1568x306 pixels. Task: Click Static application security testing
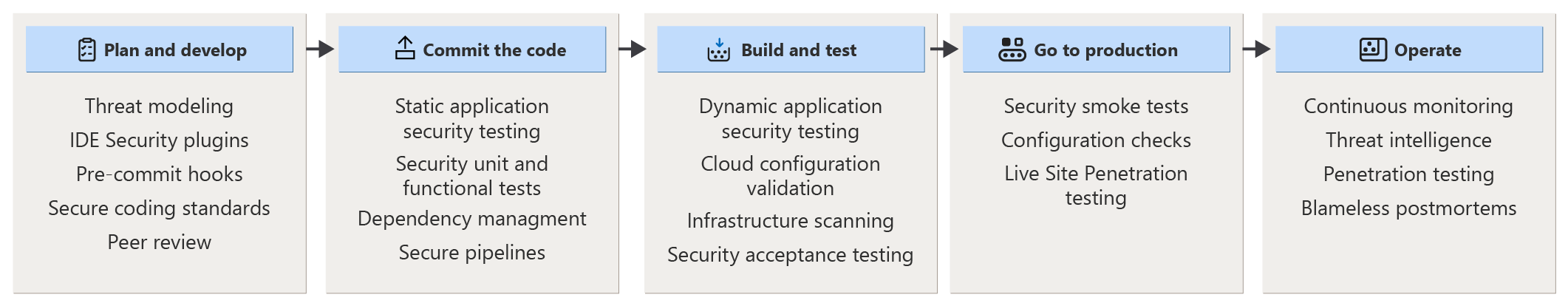pos(471,118)
